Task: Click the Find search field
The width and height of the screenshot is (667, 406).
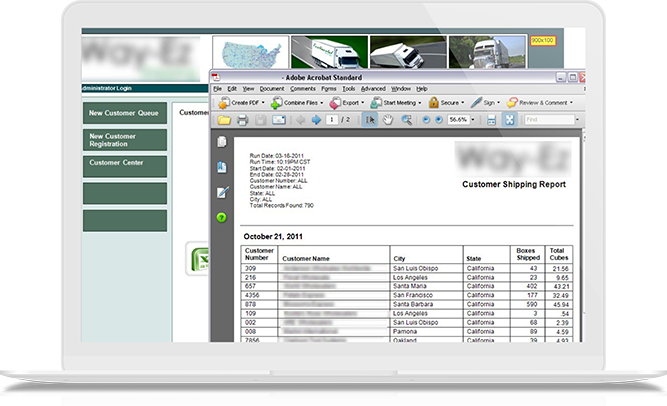Action: click(x=549, y=120)
